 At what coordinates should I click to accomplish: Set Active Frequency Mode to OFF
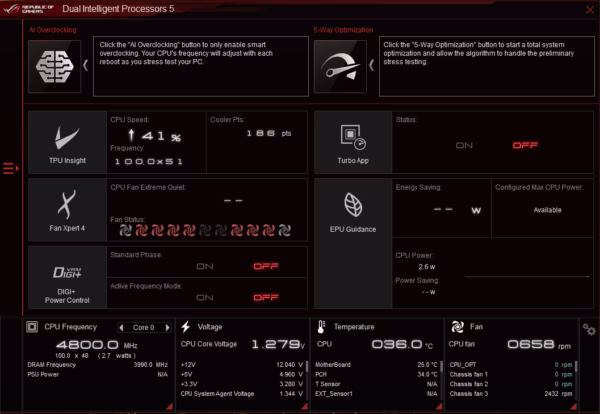point(266,298)
